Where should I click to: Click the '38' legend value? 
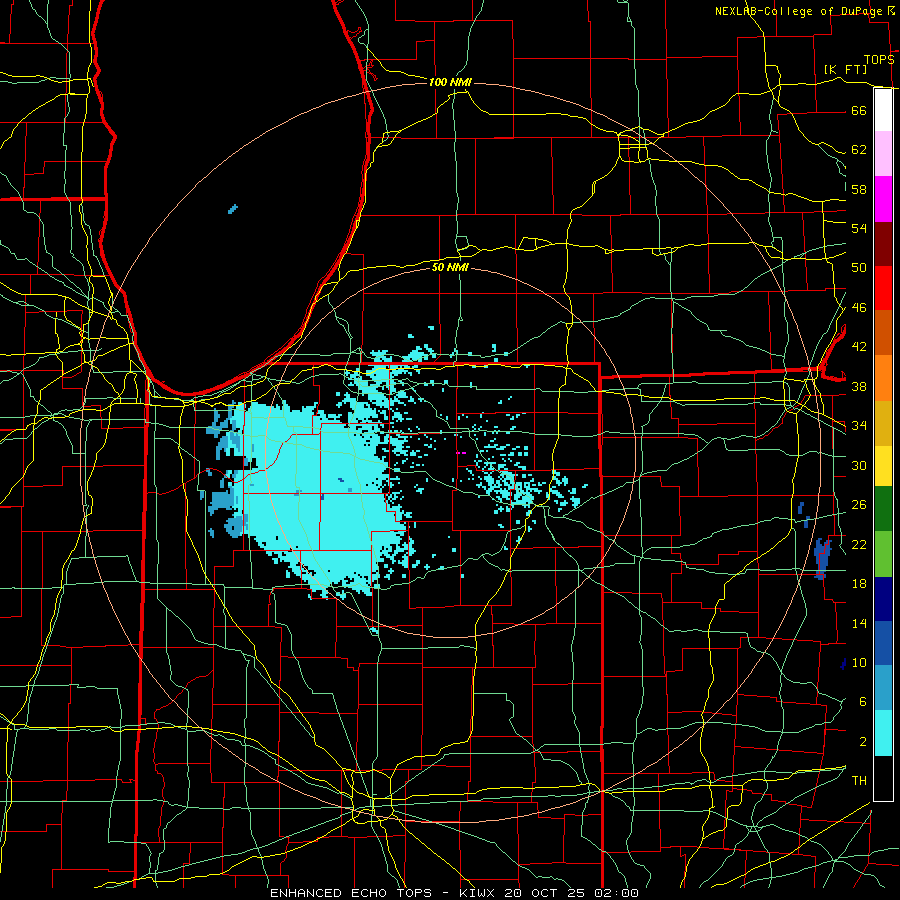pyautogui.click(x=859, y=386)
